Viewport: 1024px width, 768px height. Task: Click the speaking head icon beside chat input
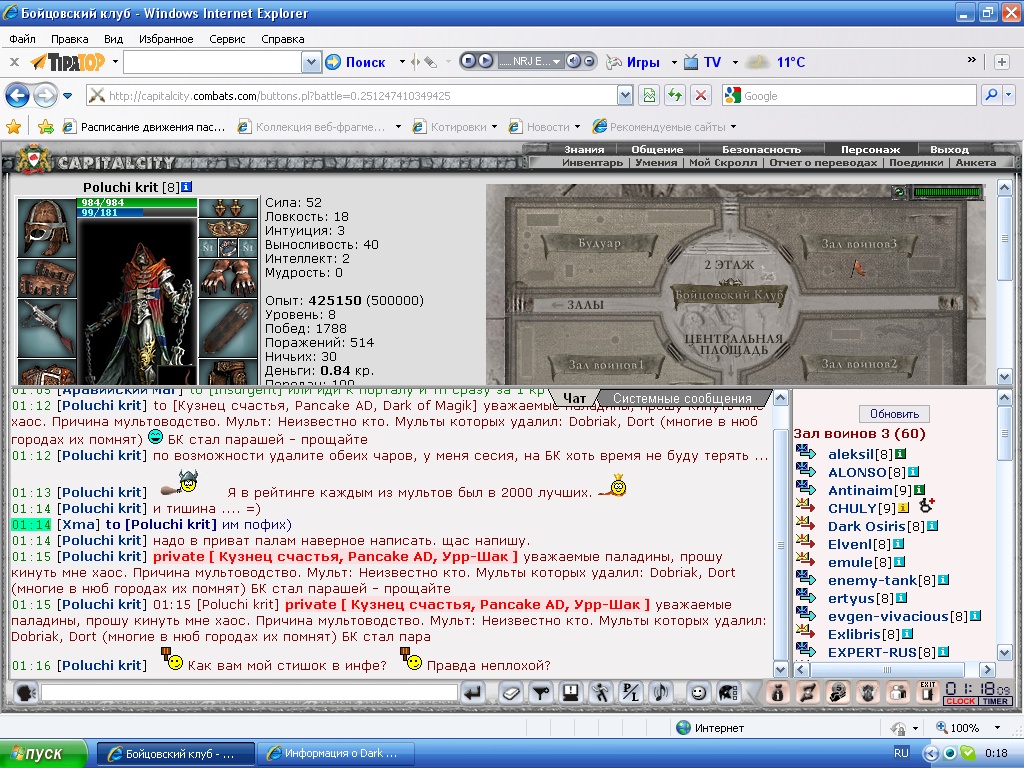[x=25, y=692]
